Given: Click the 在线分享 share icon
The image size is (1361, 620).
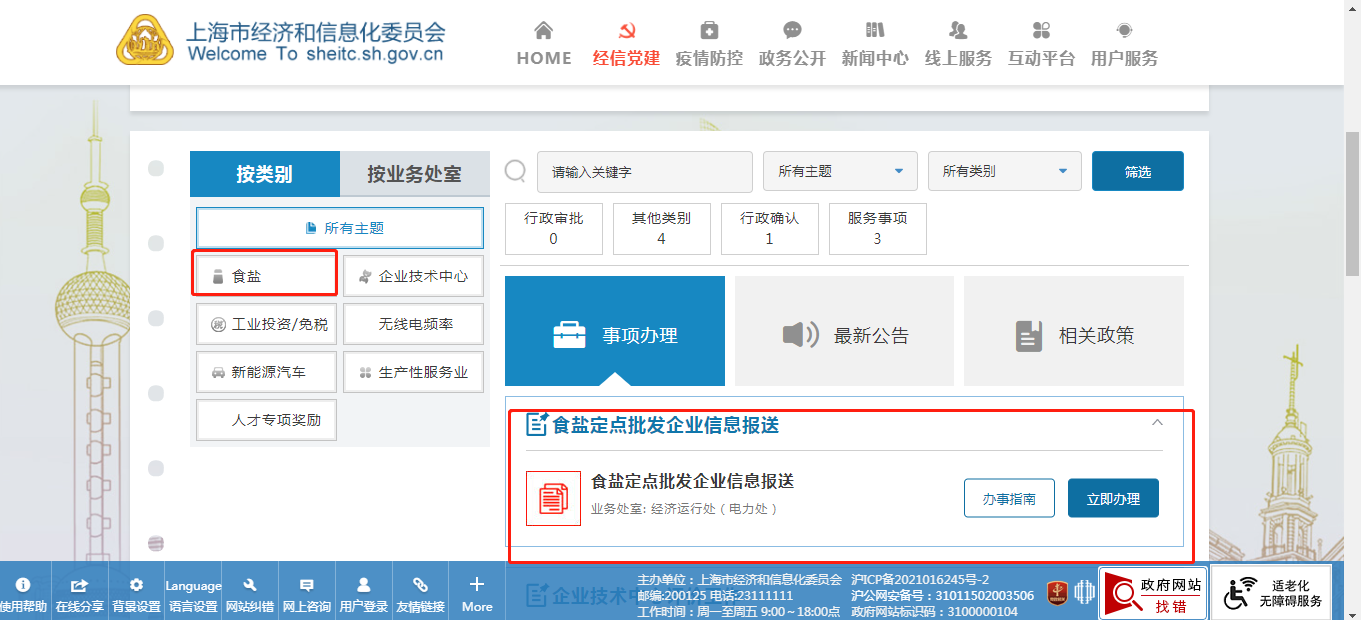Looking at the screenshot, I should [79, 585].
